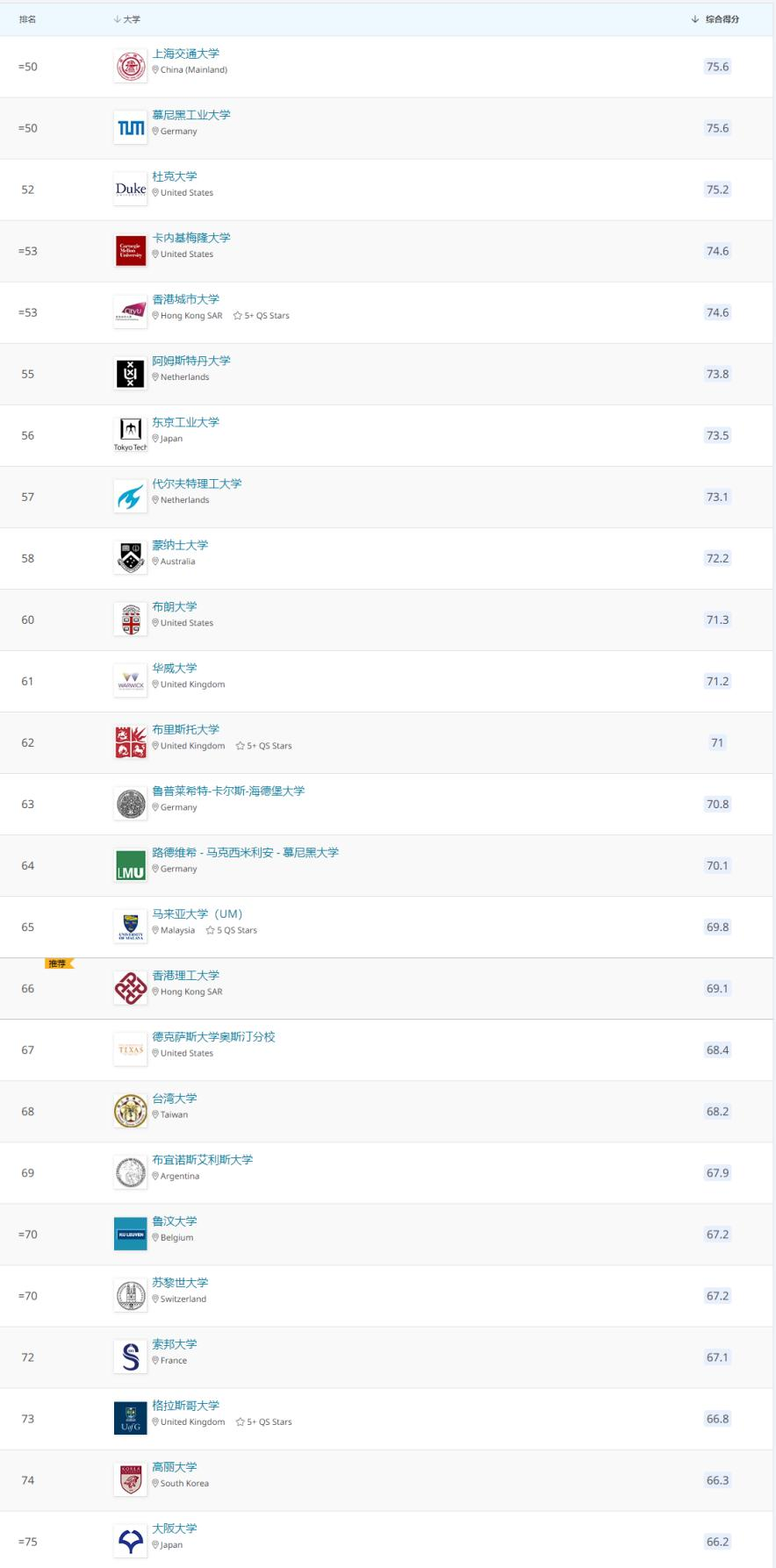Open the 上海交通大学 link
The width and height of the screenshot is (776, 1568).
185,54
